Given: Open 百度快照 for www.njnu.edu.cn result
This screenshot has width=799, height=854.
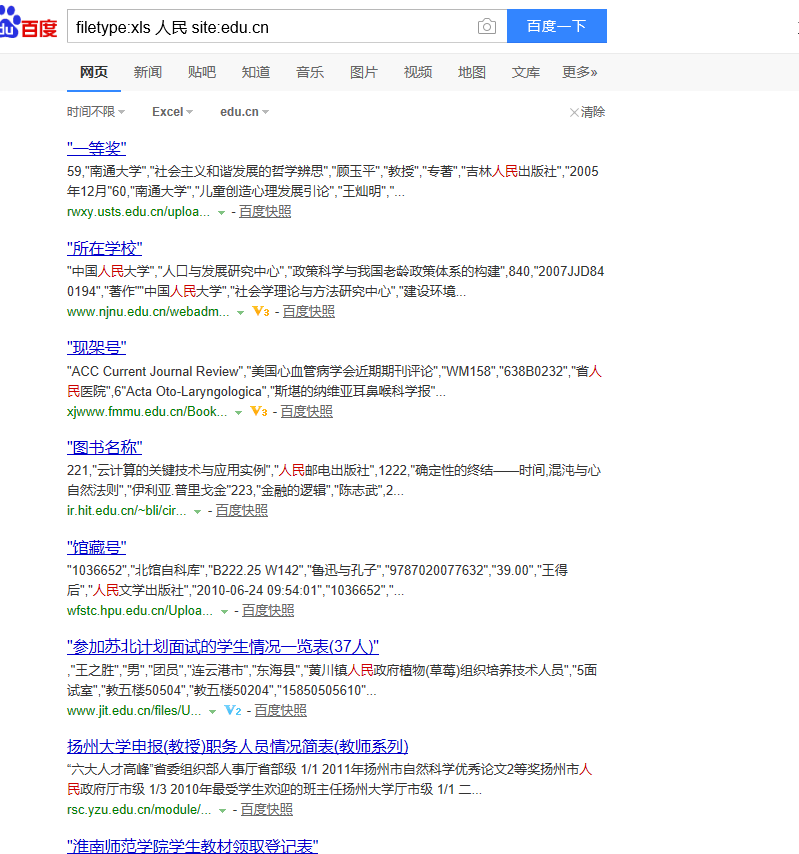Looking at the screenshot, I should pos(309,312).
